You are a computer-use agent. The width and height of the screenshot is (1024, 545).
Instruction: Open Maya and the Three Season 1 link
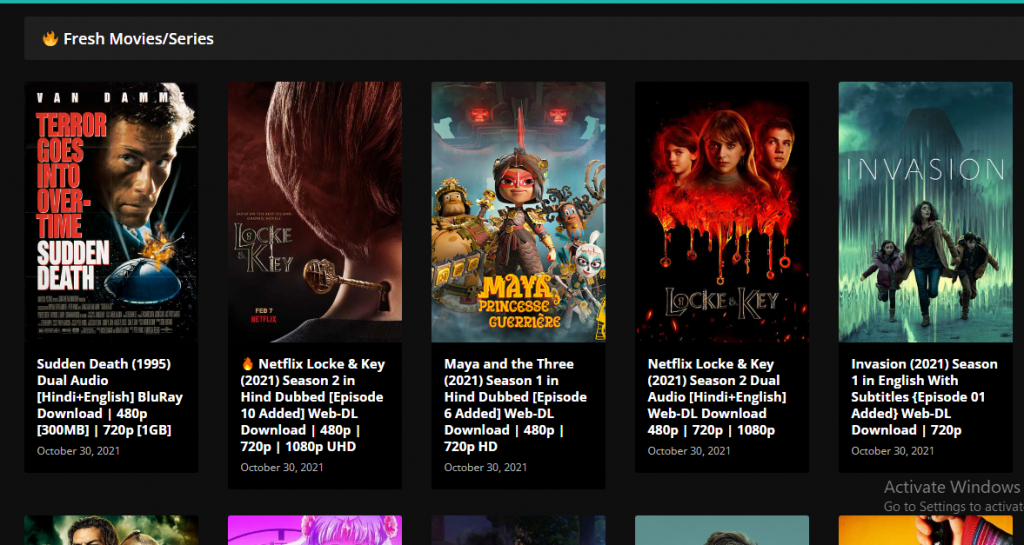point(516,405)
